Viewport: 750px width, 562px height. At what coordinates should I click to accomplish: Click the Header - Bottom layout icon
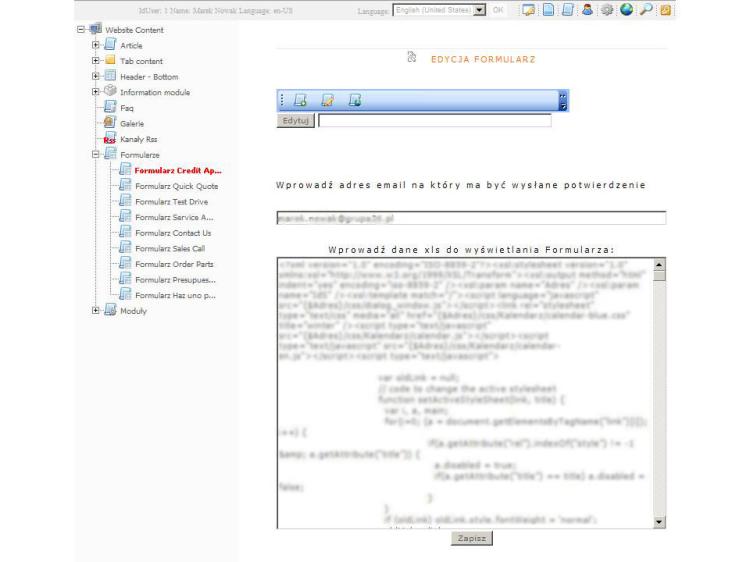point(110,76)
